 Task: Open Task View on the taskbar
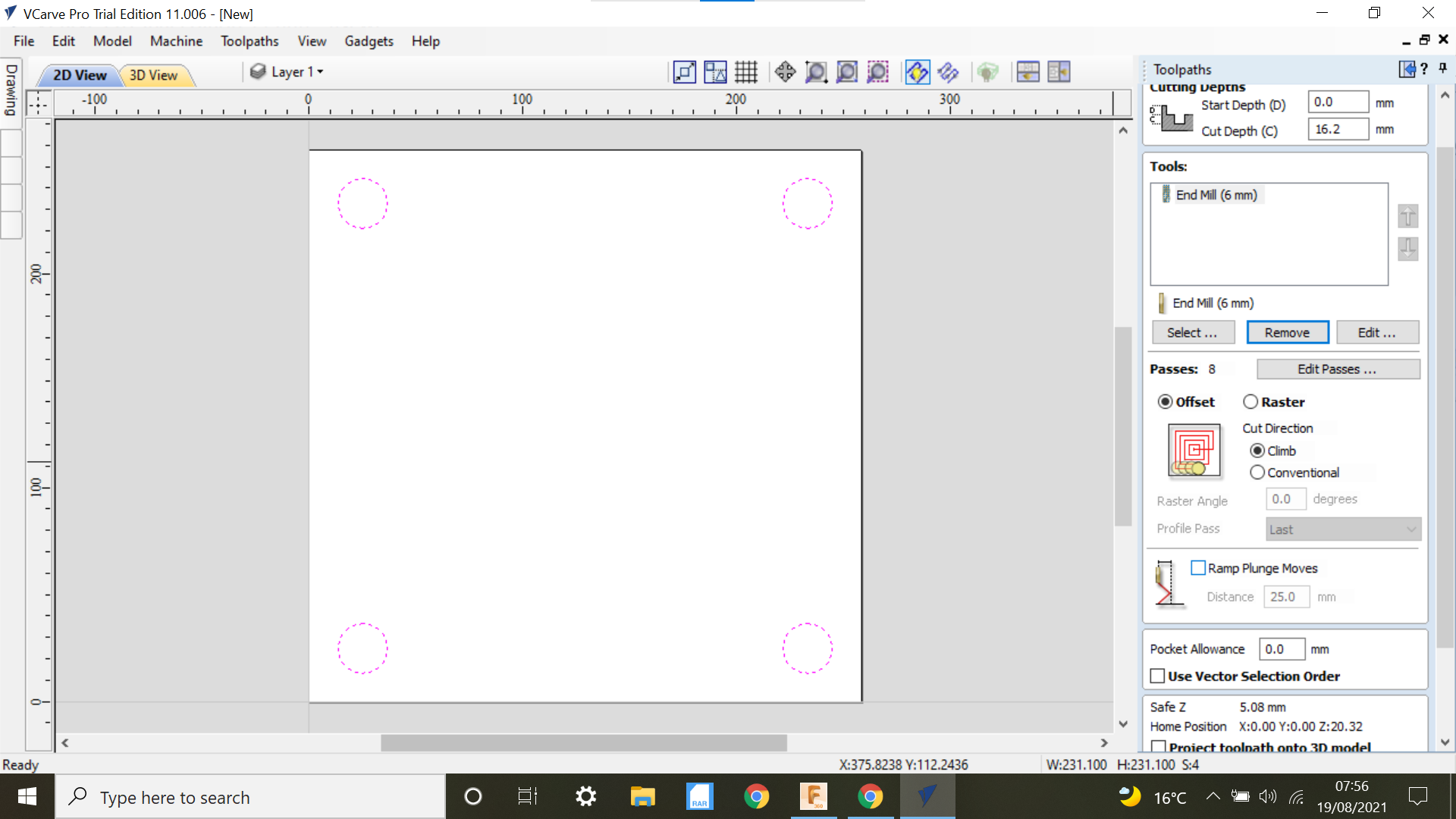click(528, 797)
